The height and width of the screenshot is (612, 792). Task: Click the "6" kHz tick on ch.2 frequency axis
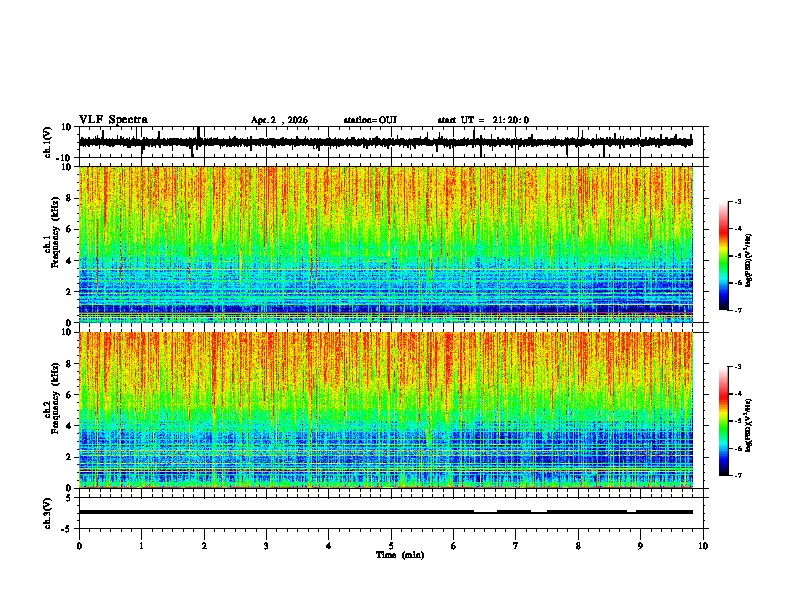[69, 395]
